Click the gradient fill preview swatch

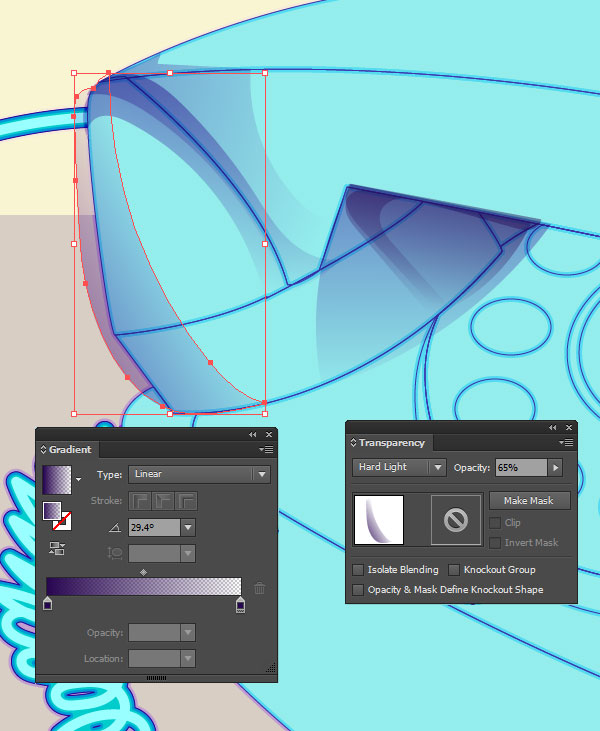pos(57,479)
